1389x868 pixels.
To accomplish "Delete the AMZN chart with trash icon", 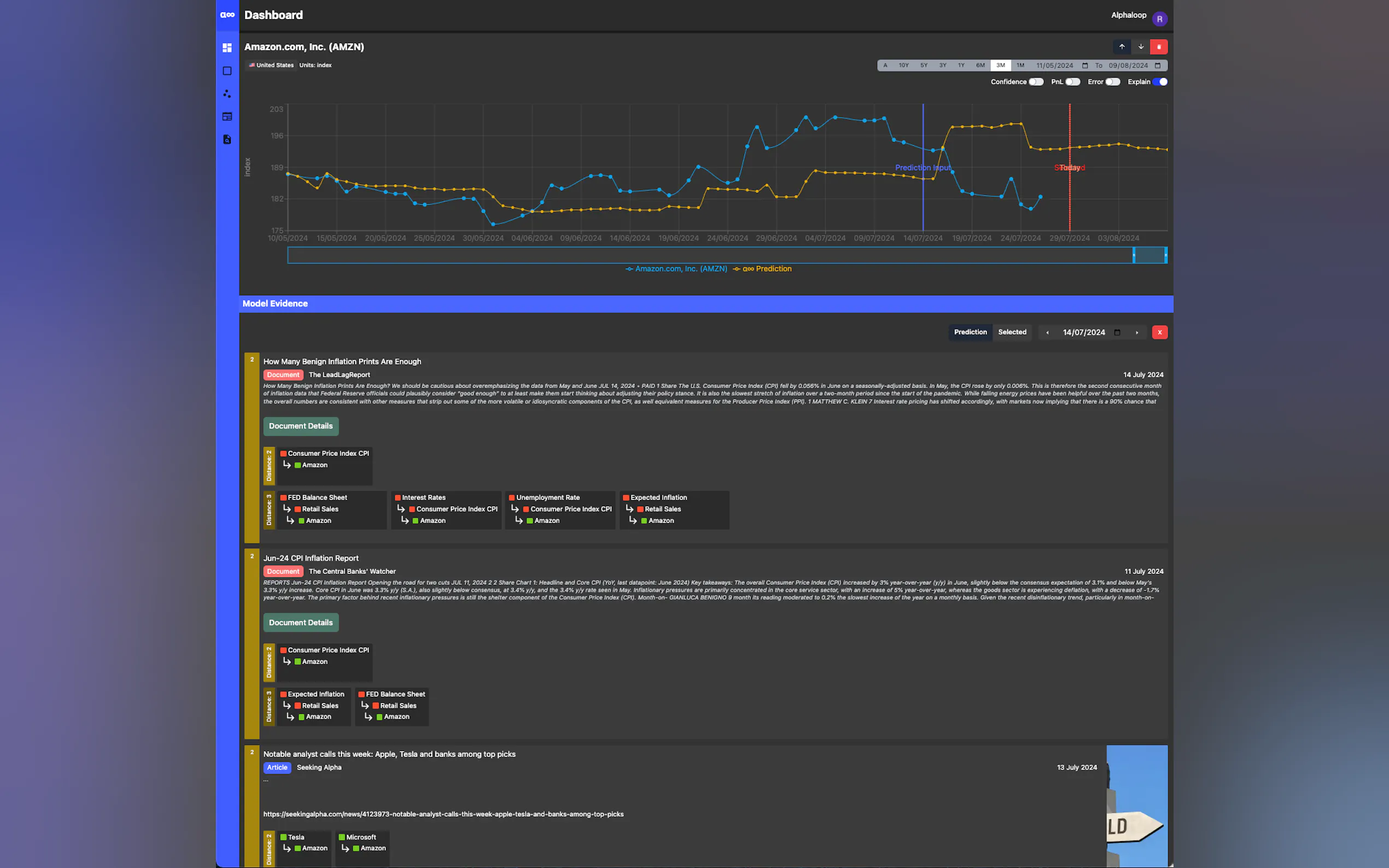I will (1159, 46).
